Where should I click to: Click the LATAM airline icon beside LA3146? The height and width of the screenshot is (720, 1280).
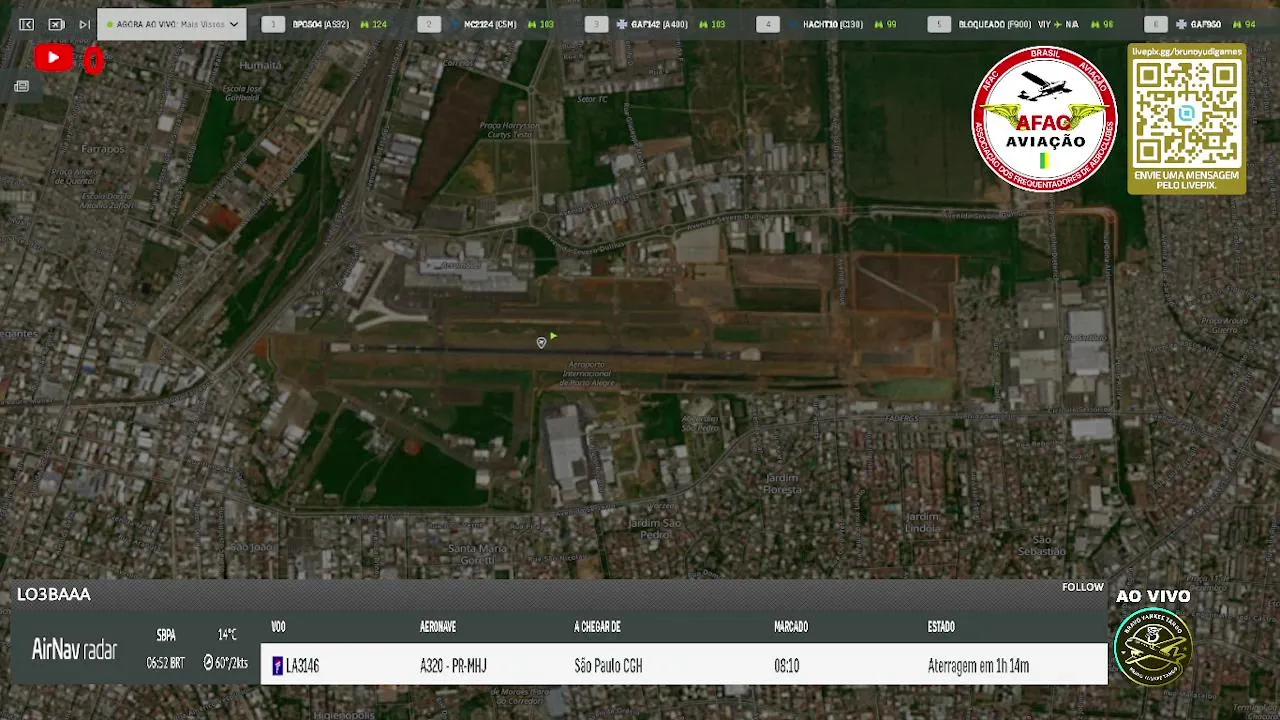(277, 666)
